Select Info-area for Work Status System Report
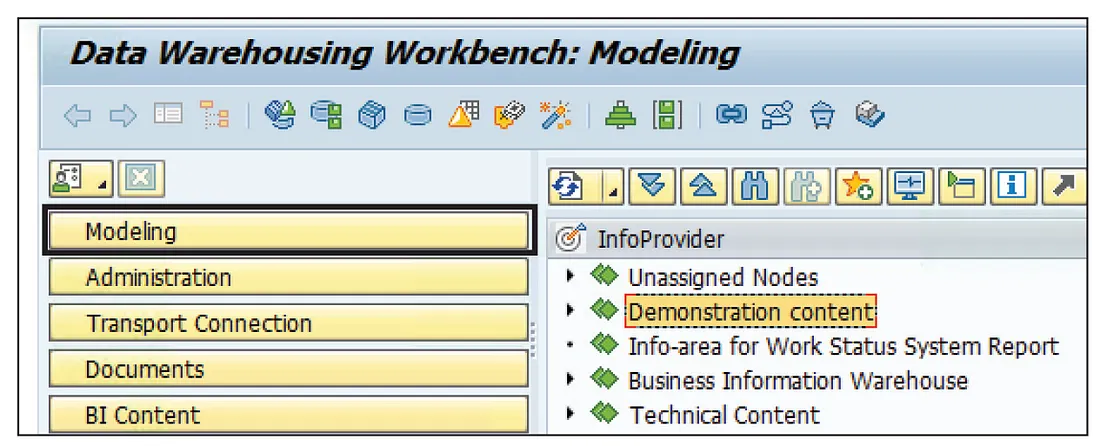Screen dimensions: 1100x446 [843, 346]
